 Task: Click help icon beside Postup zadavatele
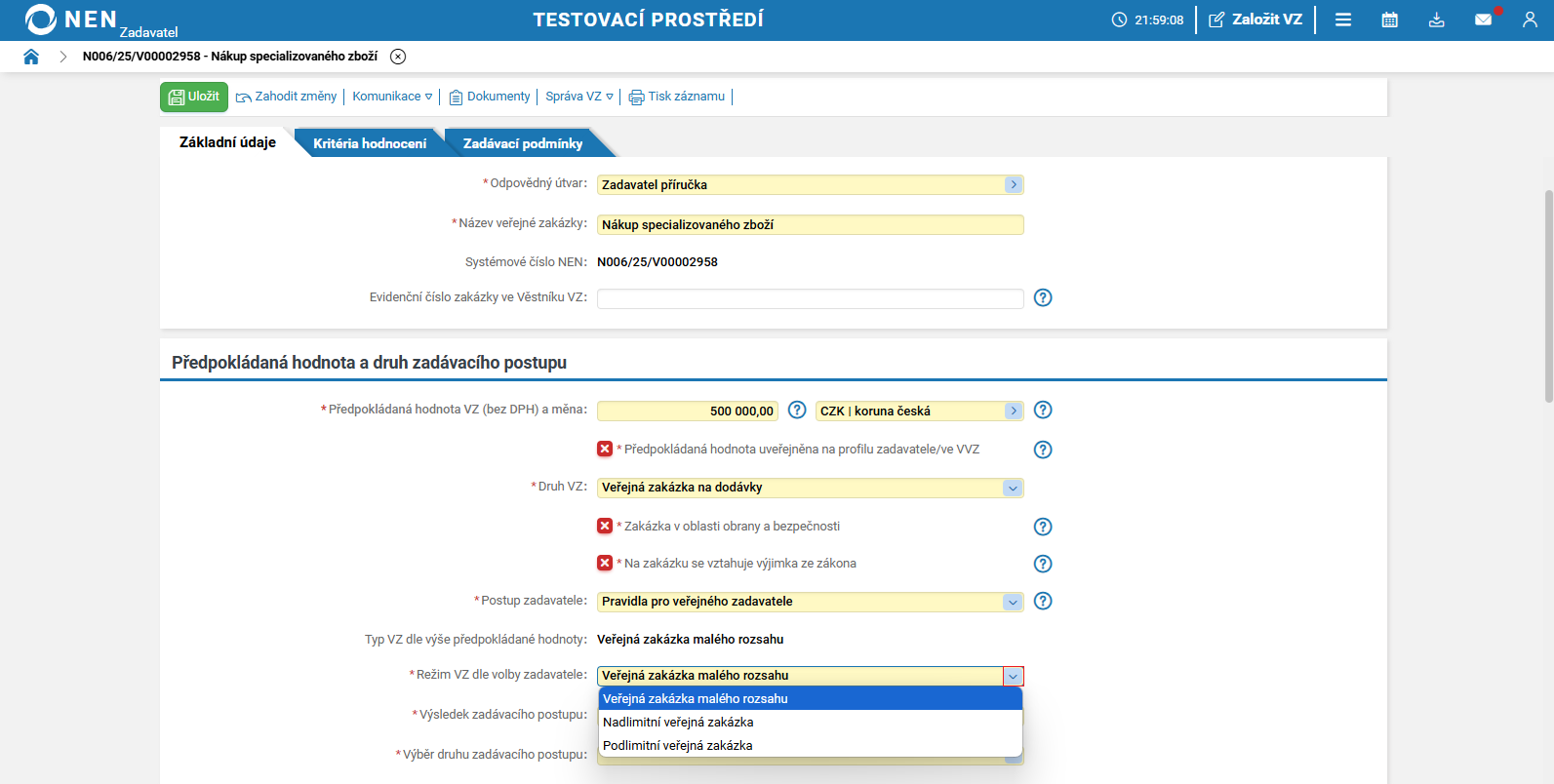tap(1043, 601)
